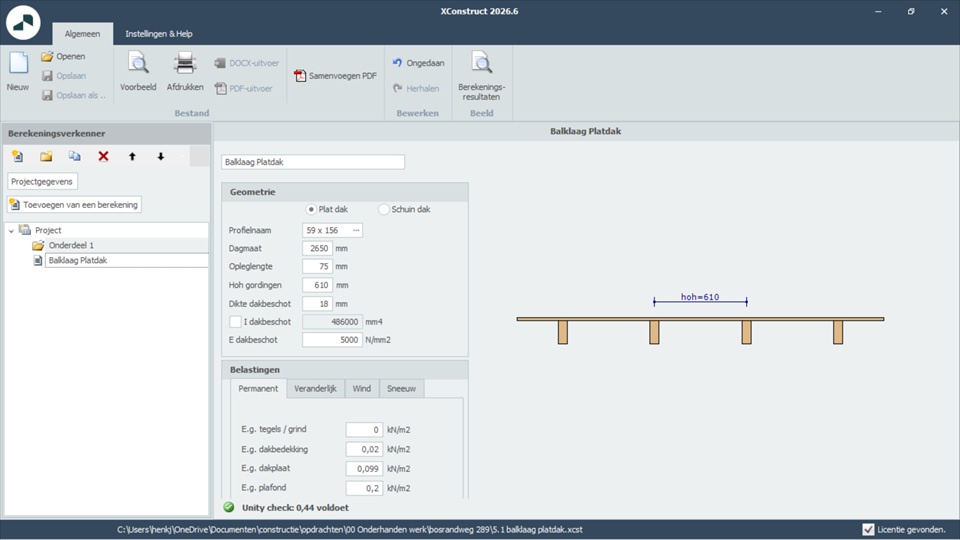This screenshot has height=540, width=960.
Task: Open Profielnaam selector ellipsis button
Action: pos(356,230)
